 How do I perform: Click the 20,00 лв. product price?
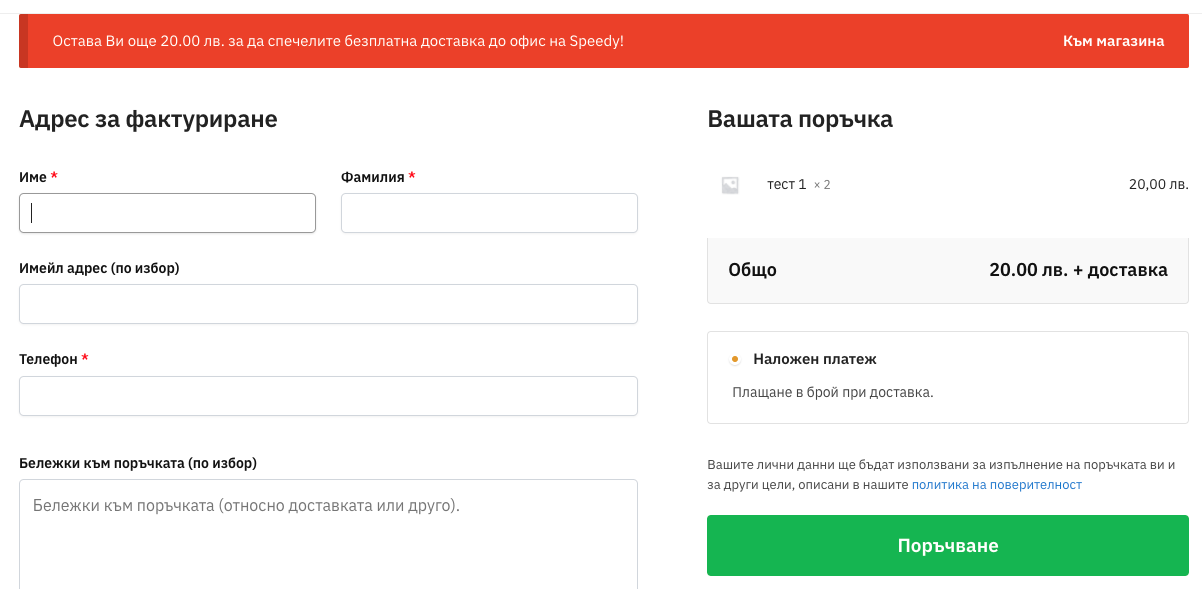coord(1158,185)
